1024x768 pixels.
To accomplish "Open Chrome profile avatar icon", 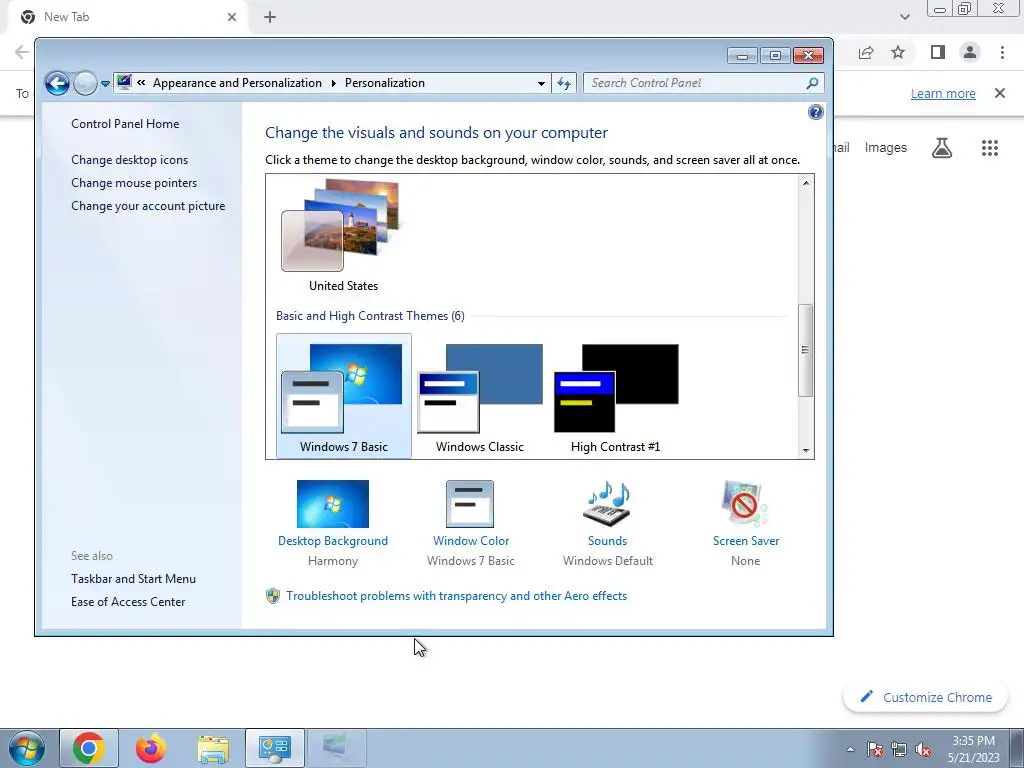I will tap(970, 52).
